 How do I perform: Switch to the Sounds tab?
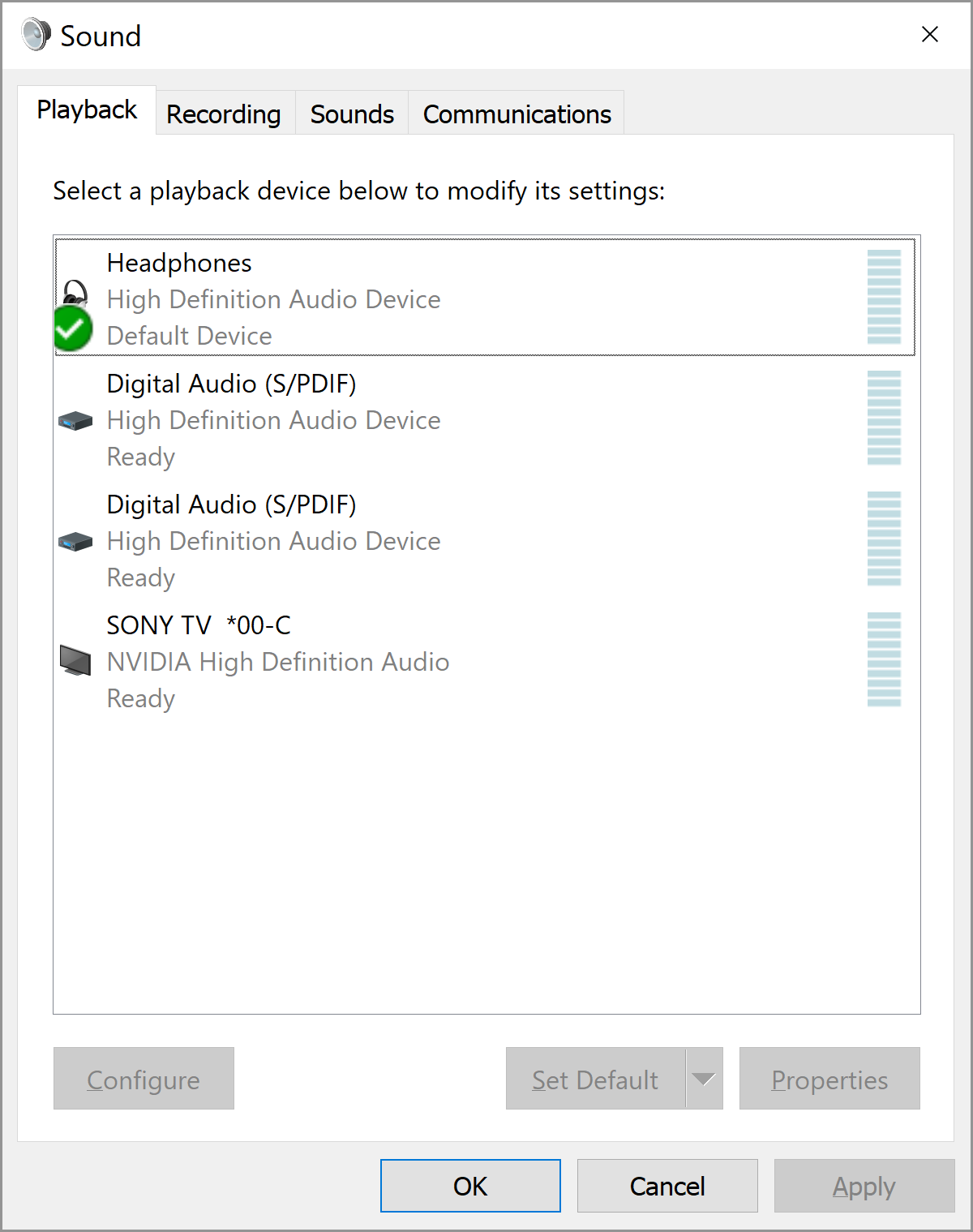point(351,114)
